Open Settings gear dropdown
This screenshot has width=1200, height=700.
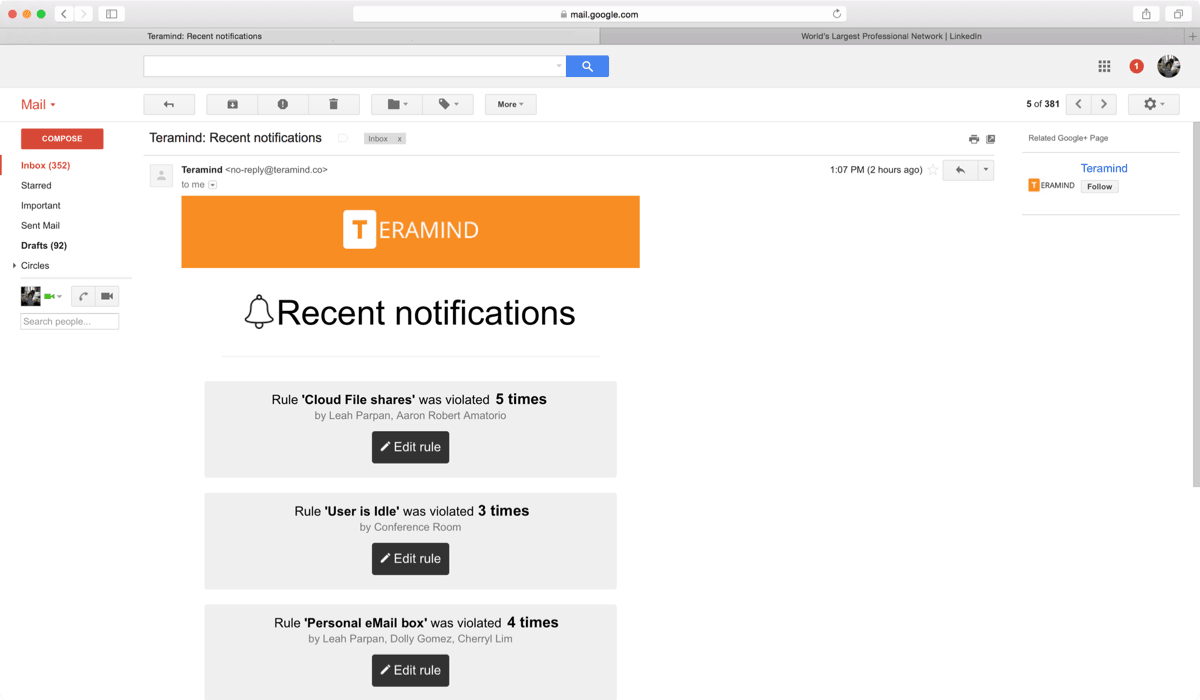click(1154, 104)
